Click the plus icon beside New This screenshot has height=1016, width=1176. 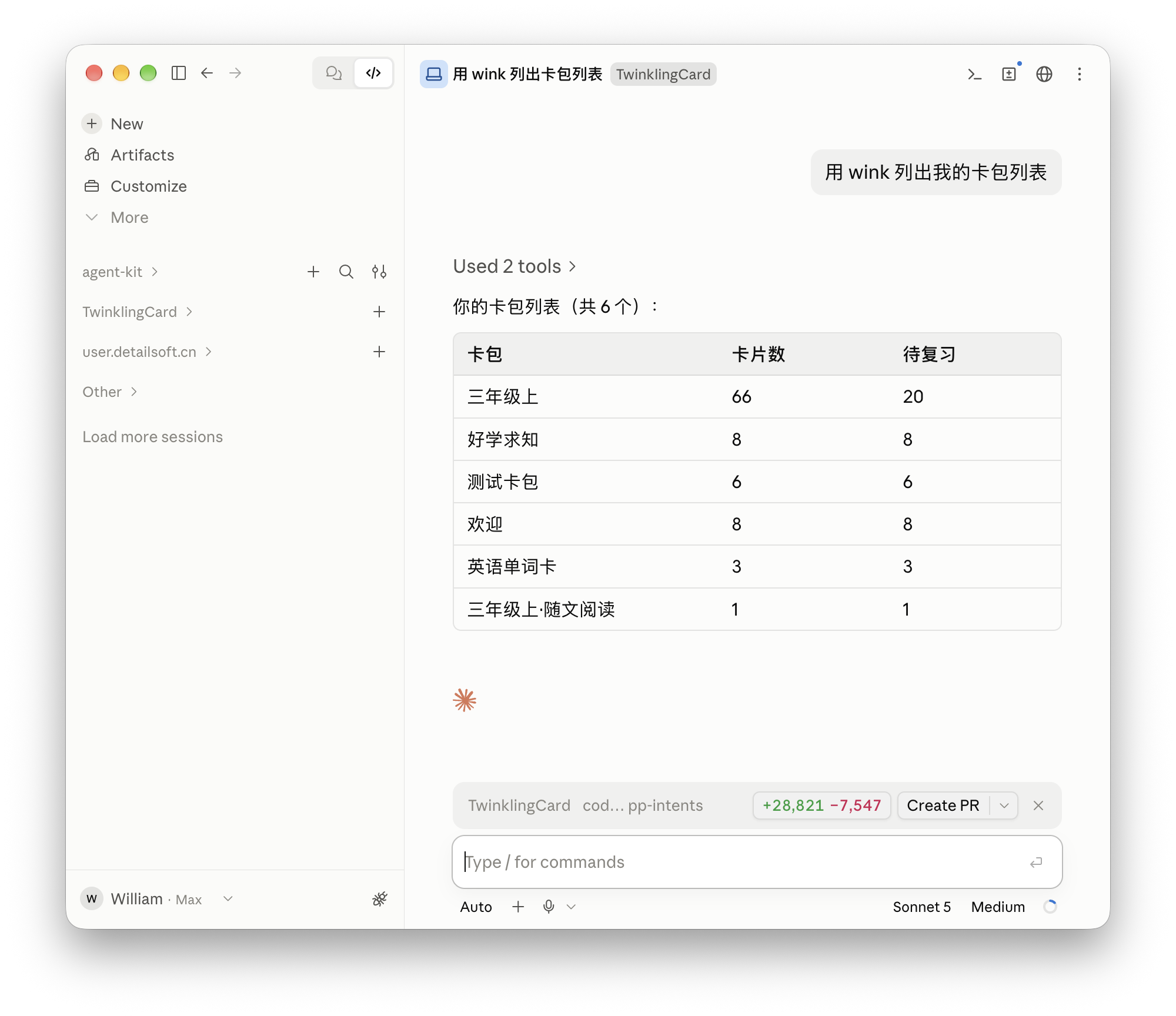click(x=92, y=123)
